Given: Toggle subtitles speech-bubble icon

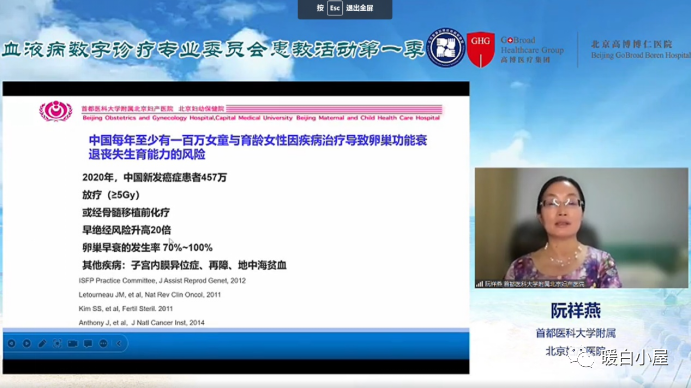Looking at the screenshot, I should pos(88,343).
